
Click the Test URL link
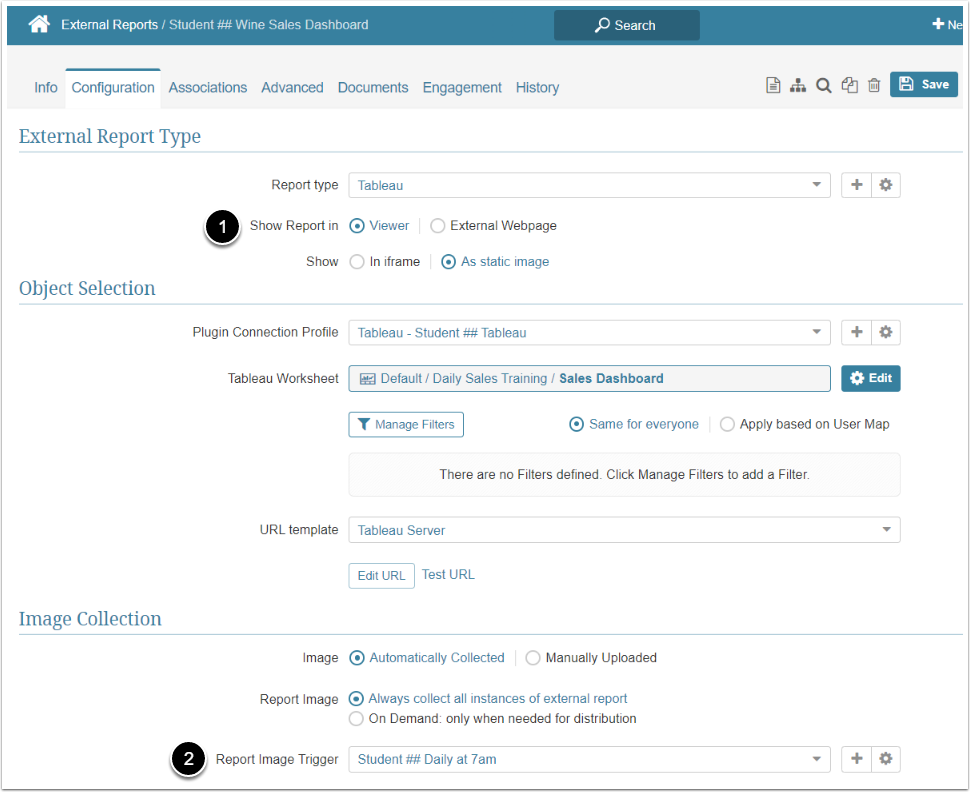click(448, 575)
